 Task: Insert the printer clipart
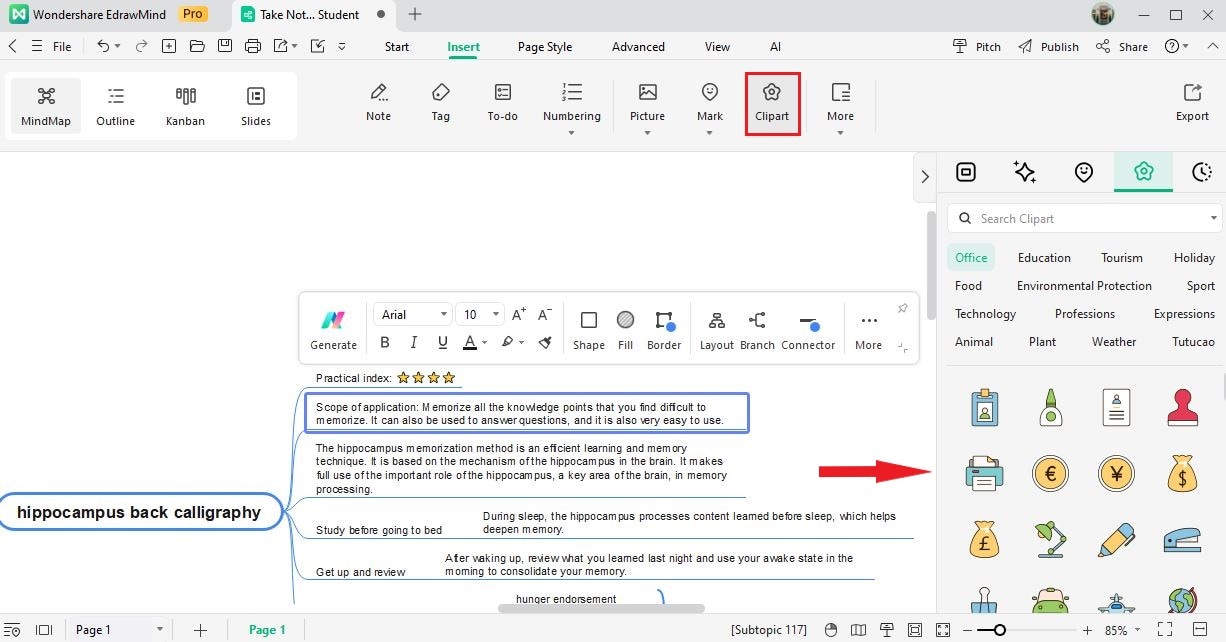(985, 472)
